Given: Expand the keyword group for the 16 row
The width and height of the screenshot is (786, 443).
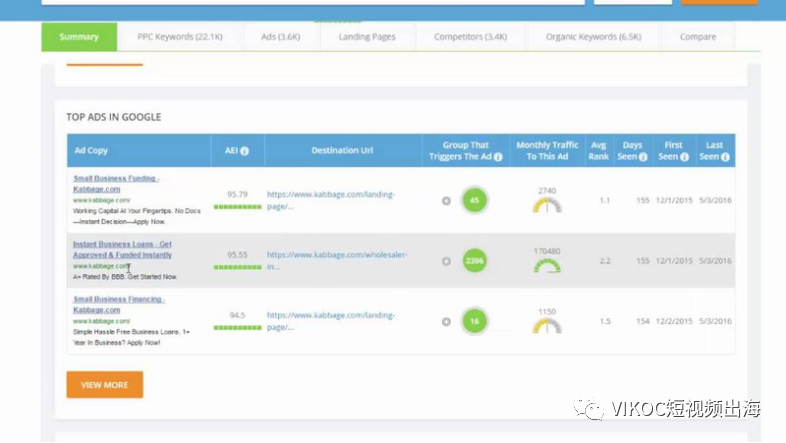Looking at the screenshot, I should pyautogui.click(x=446, y=321).
